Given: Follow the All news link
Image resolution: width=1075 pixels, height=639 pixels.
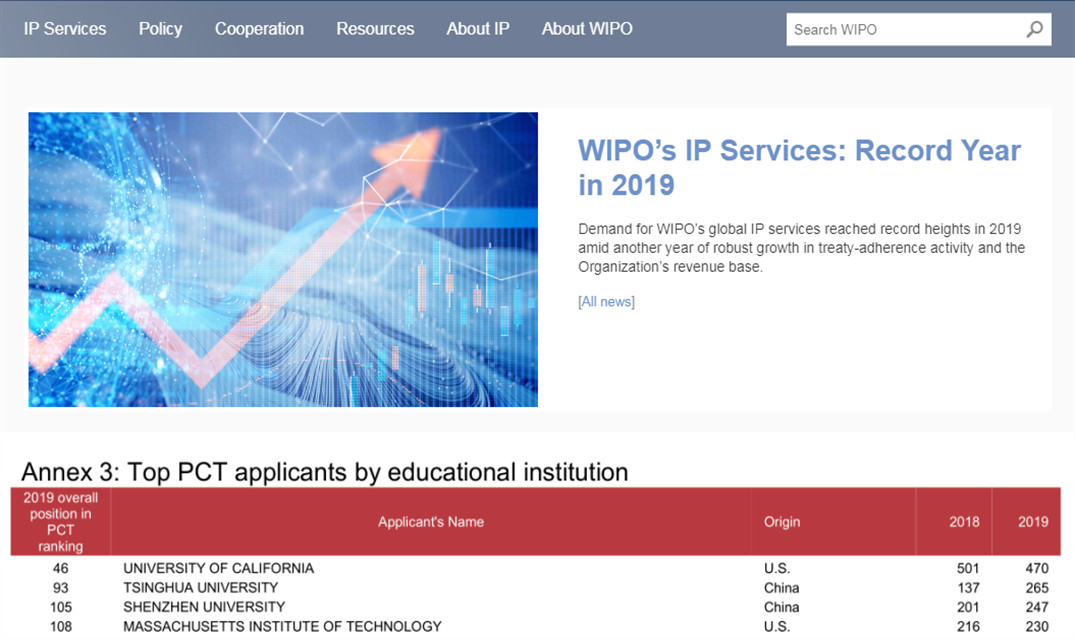Looking at the screenshot, I should [606, 302].
